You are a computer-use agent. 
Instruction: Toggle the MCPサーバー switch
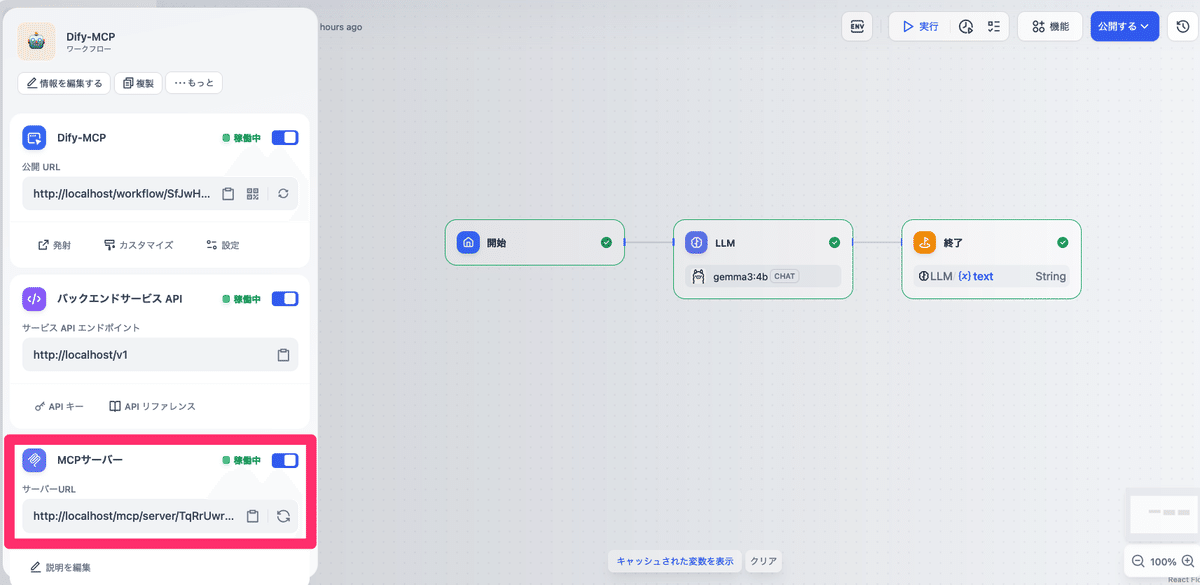coord(285,460)
